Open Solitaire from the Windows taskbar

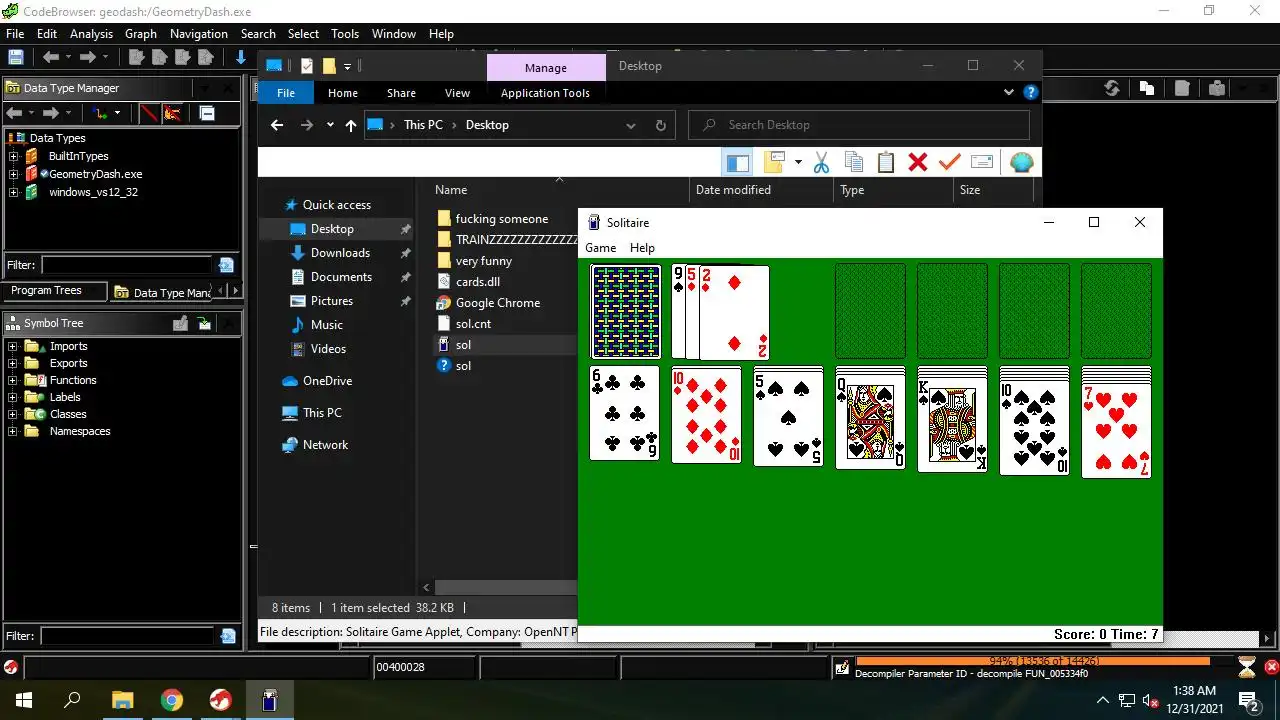(269, 700)
